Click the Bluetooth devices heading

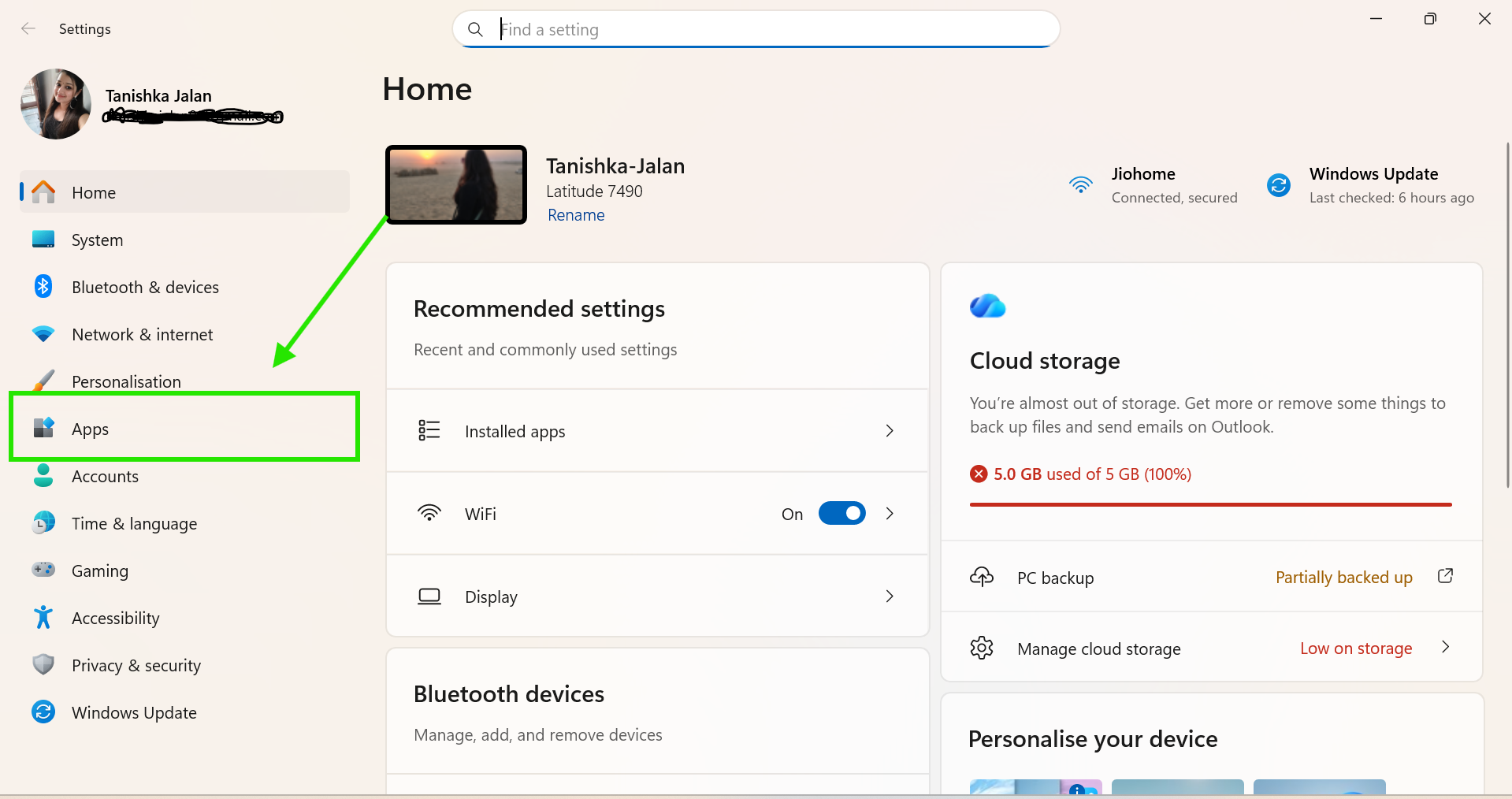click(x=509, y=694)
